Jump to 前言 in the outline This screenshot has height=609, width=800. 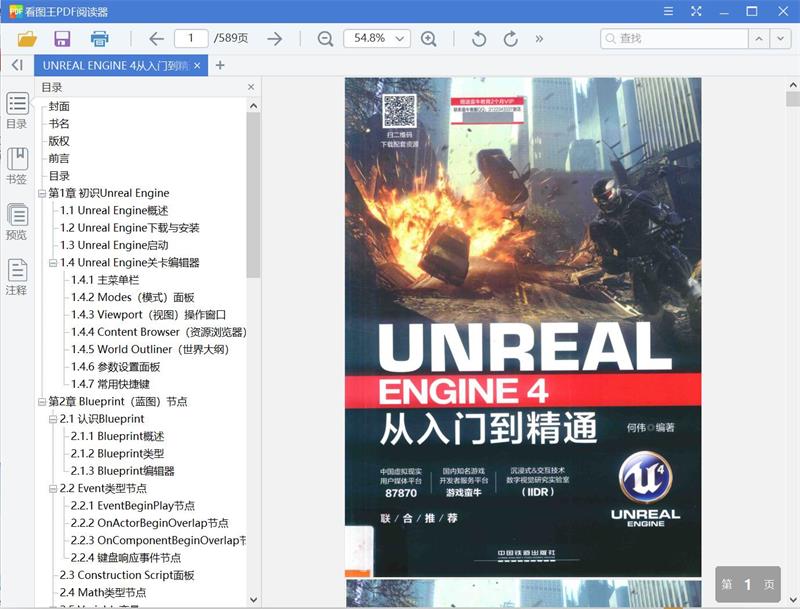click(x=59, y=159)
